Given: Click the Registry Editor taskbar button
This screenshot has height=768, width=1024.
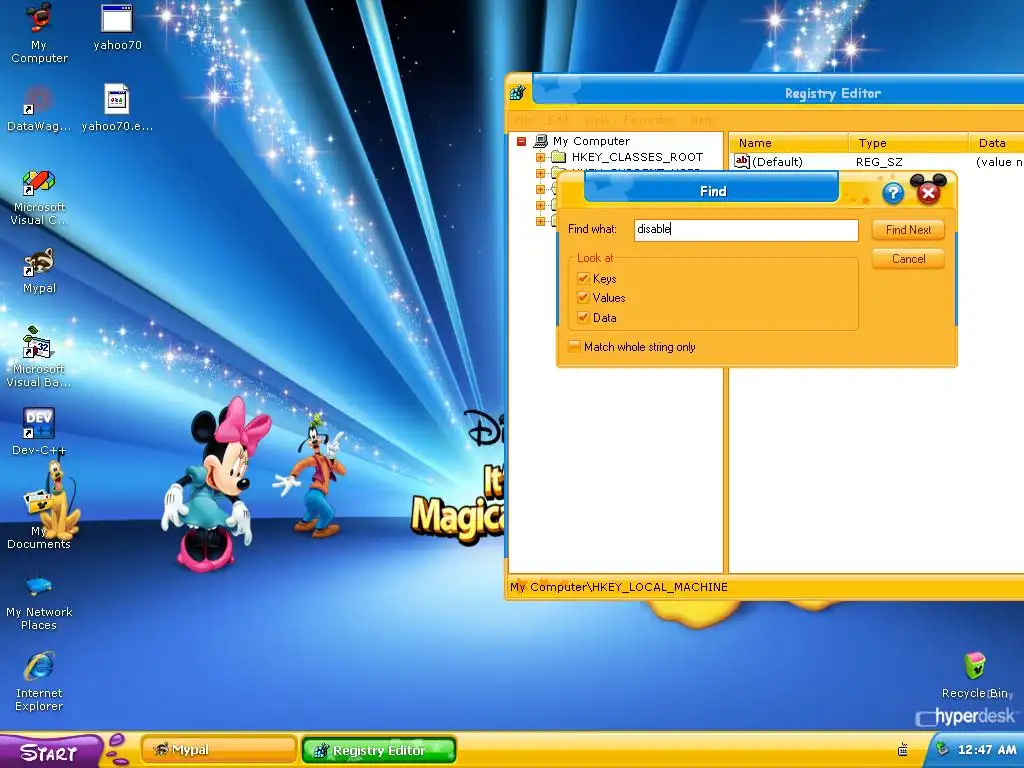Looking at the screenshot, I should pyautogui.click(x=379, y=750).
